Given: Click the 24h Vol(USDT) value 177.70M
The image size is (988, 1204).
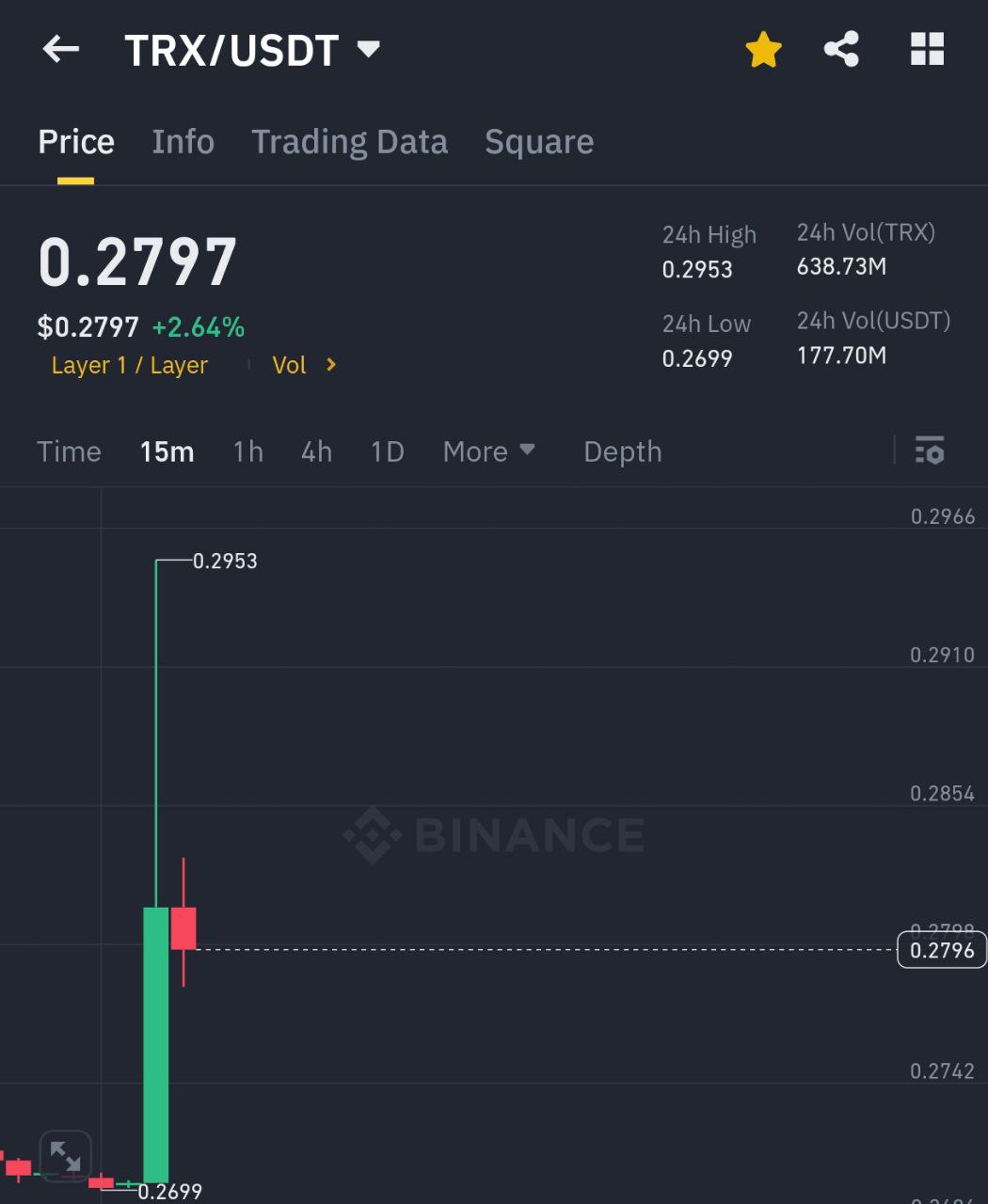Looking at the screenshot, I should tap(841, 356).
